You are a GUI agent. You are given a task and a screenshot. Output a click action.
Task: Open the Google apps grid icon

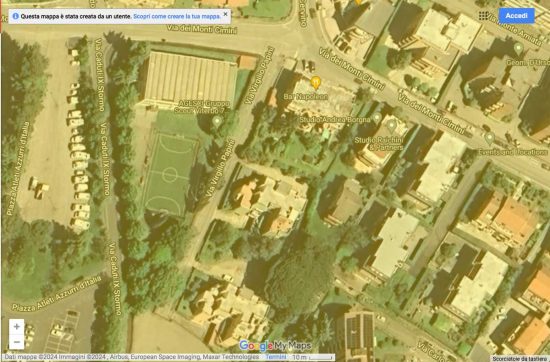click(x=484, y=16)
